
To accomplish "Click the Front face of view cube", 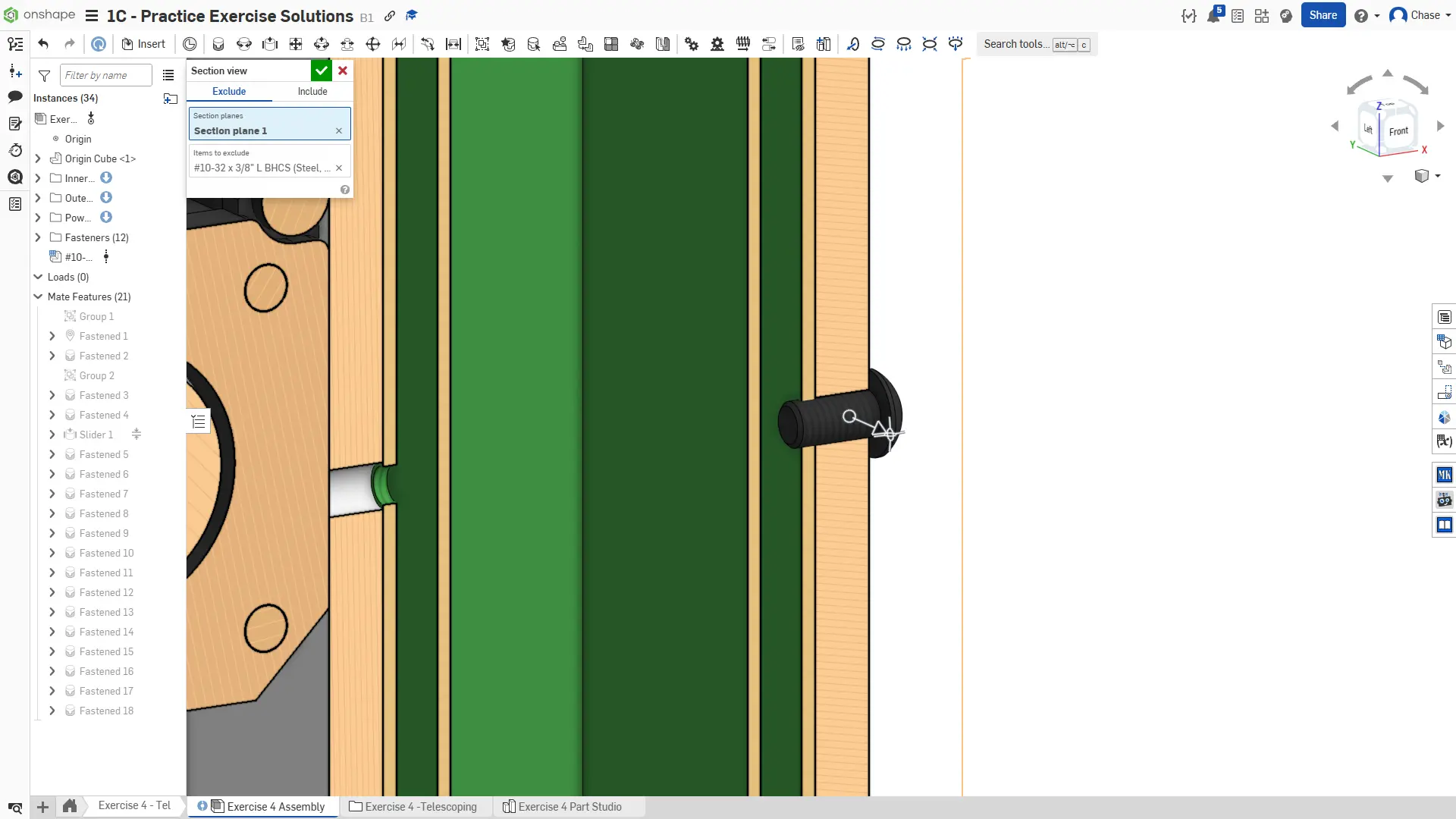I will [1398, 131].
